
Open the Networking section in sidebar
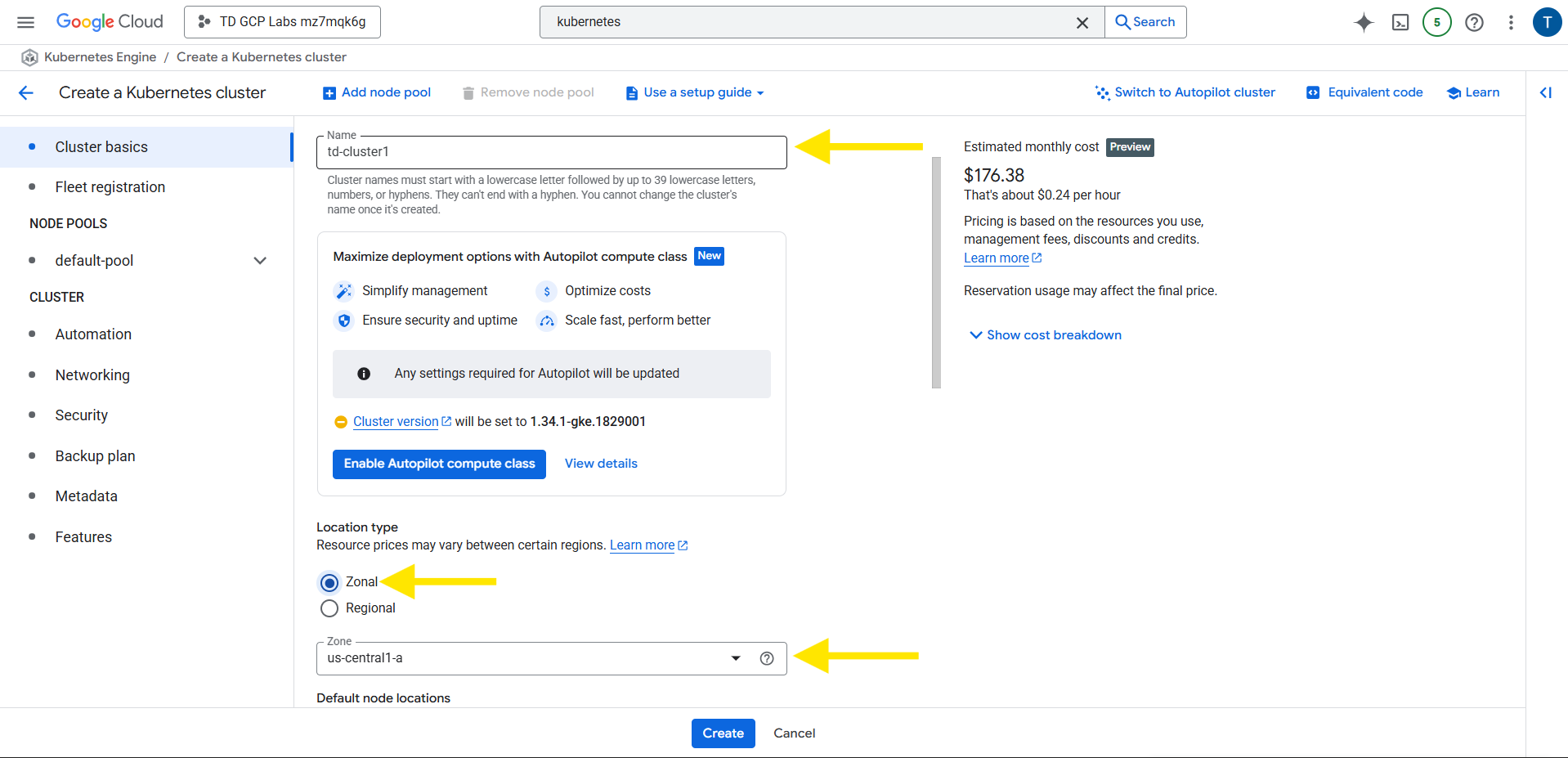(92, 375)
